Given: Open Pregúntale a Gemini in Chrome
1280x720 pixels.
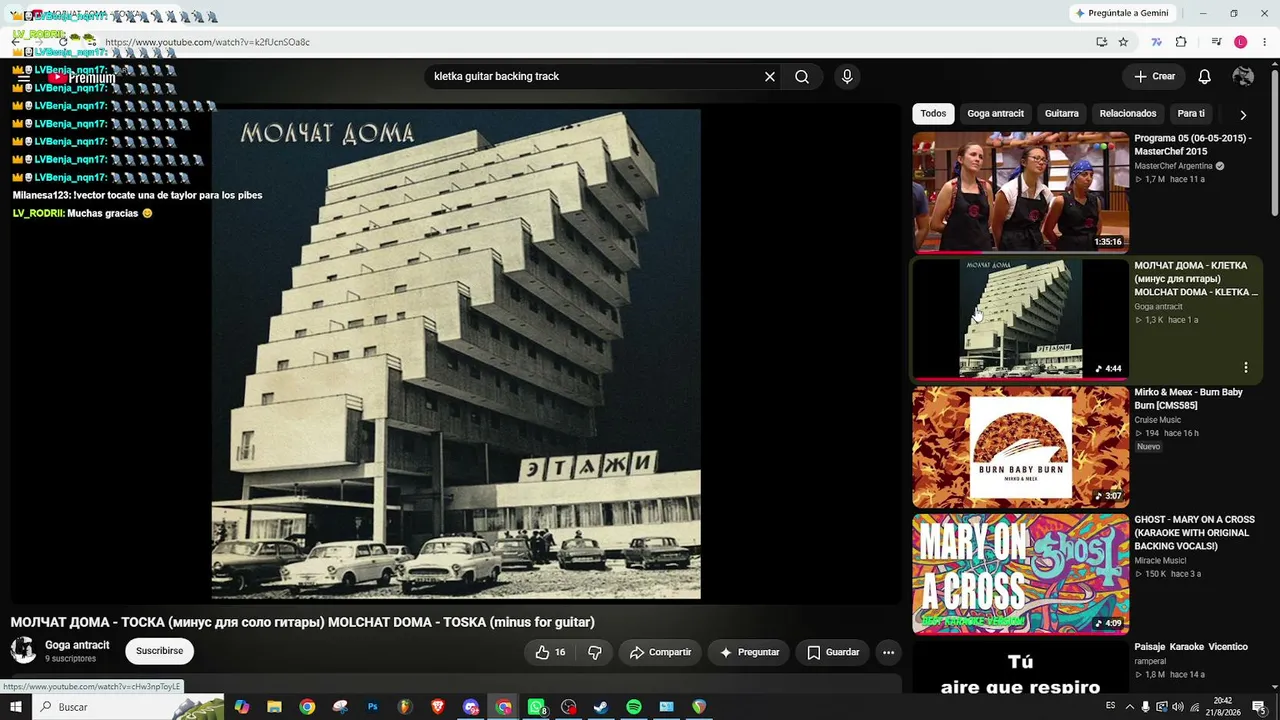Looking at the screenshot, I should click(x=1121, y=13).
